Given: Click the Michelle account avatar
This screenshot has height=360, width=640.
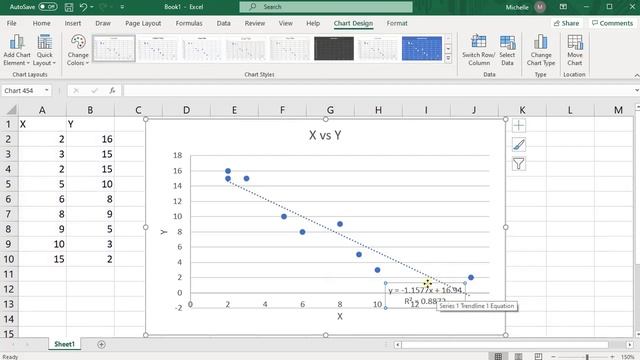Looking at the screenshot, I should click(540, 7).
